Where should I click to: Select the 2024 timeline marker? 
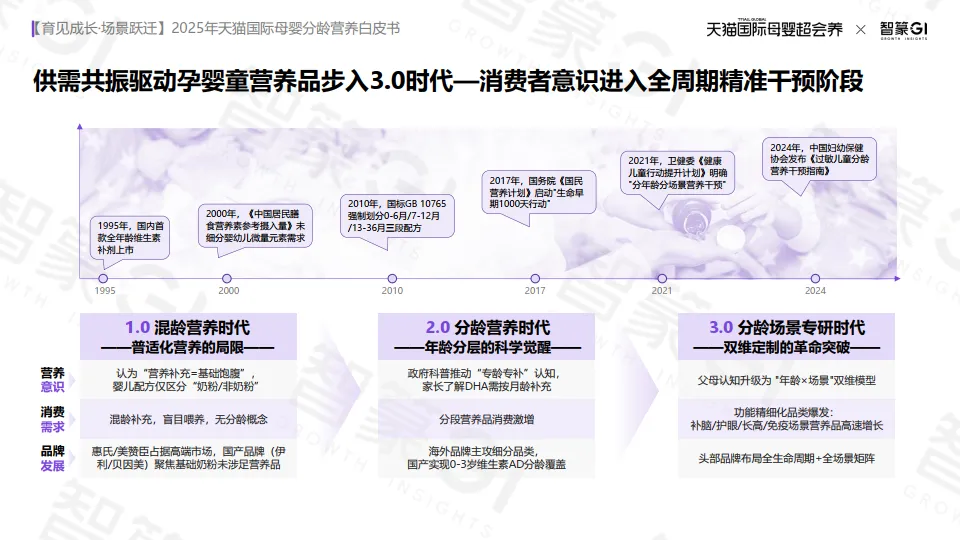[x=815, y=279]
